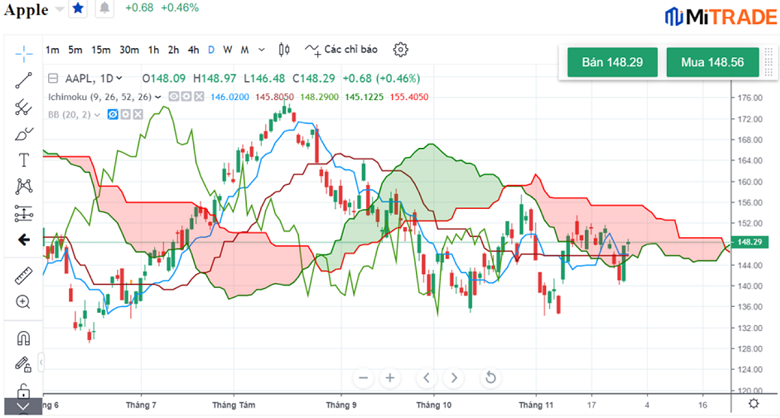Select the brush drawing tool
This screenshot has height=418, width=780.
coord(23,134)
